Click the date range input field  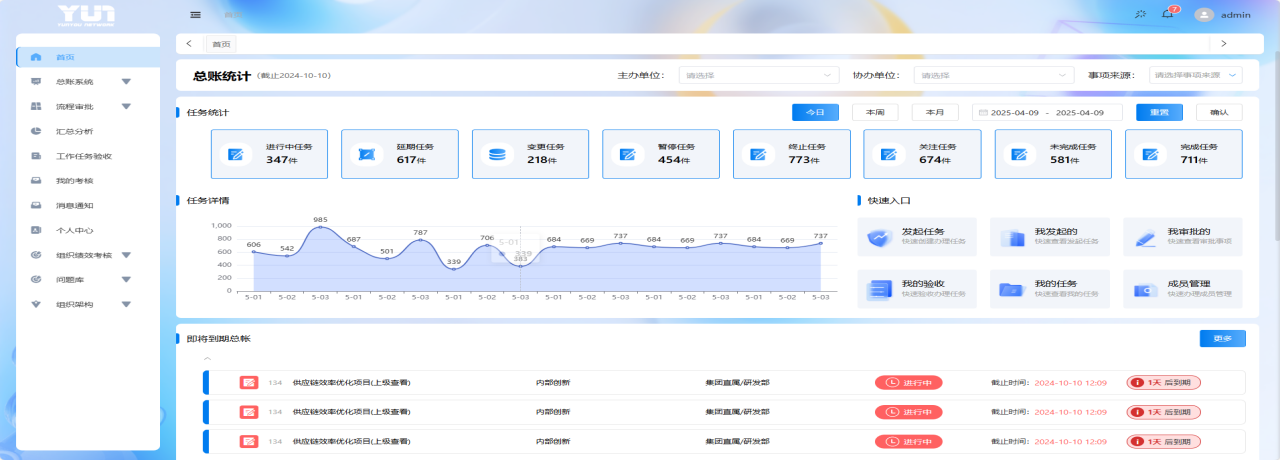(1047, 112)
